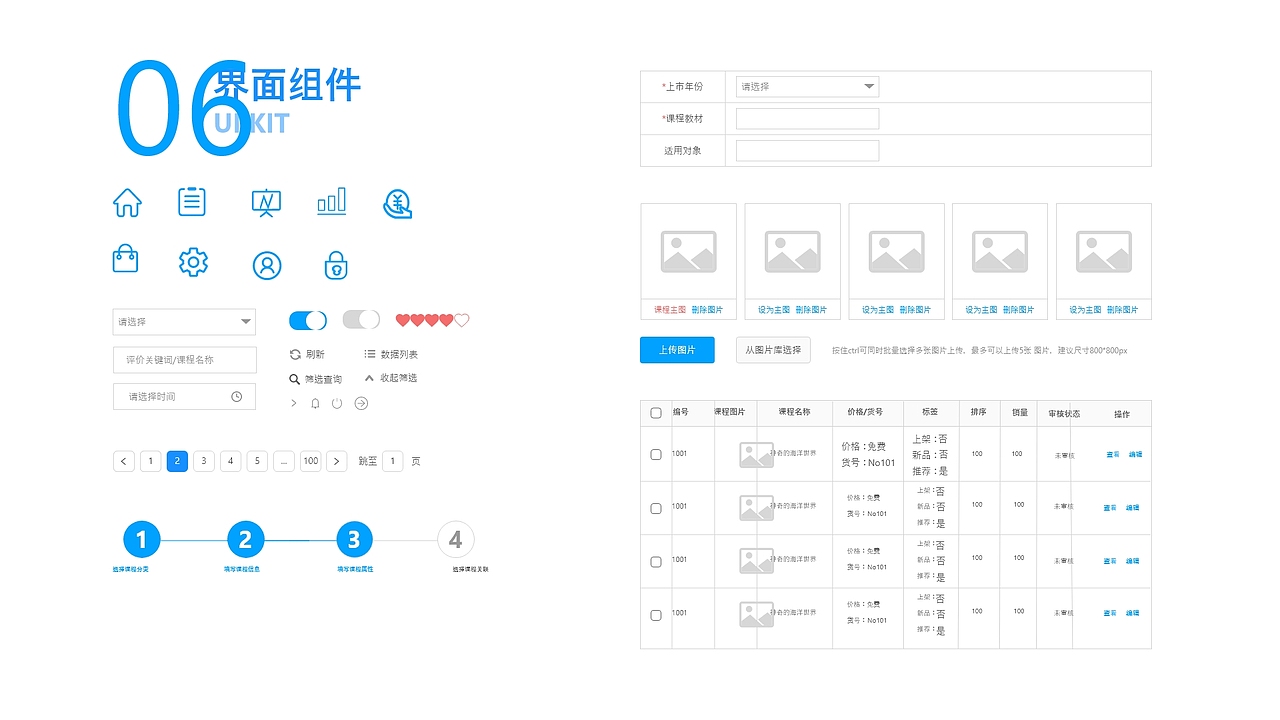
Task: Click the small power icon
Action: [x=337, y=403]
